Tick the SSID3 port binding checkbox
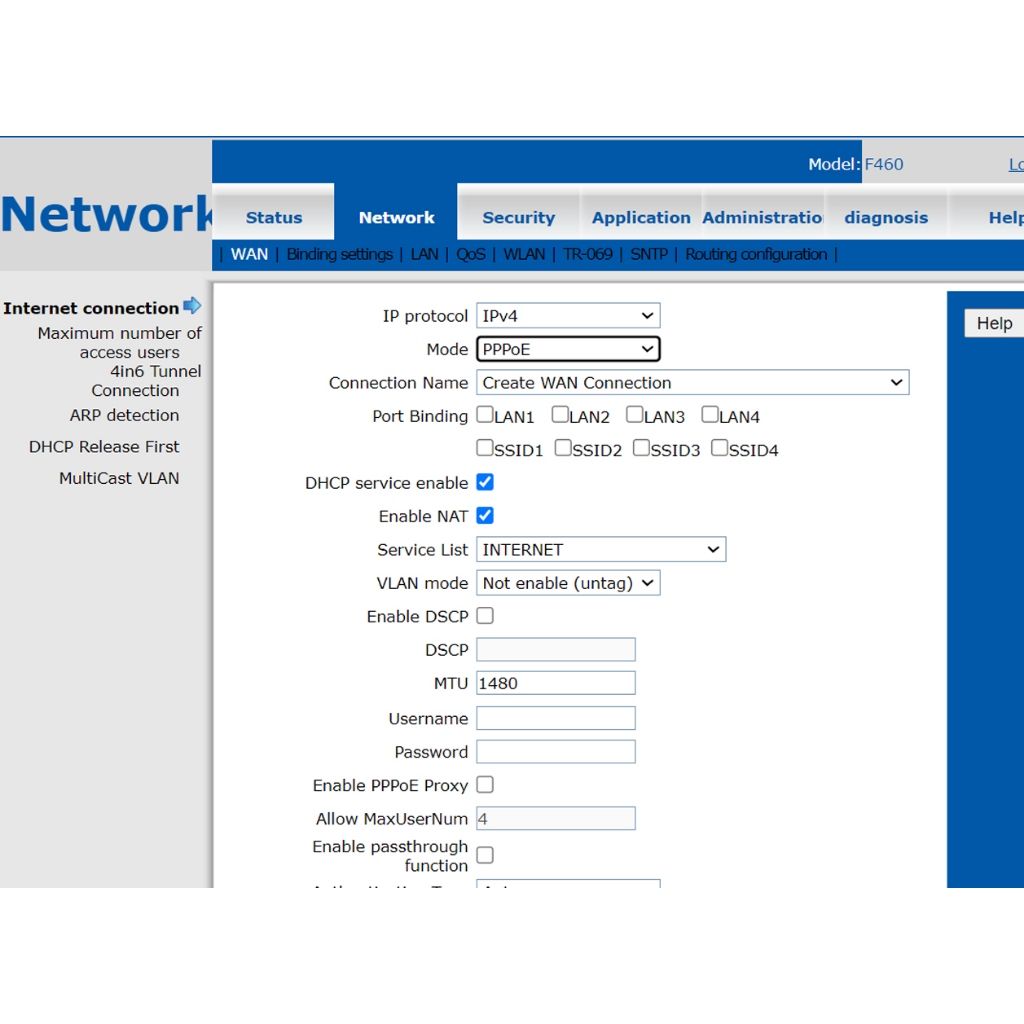This screenshot has width=1024, height=1024. pyautogui.click(x=641, y=448)
